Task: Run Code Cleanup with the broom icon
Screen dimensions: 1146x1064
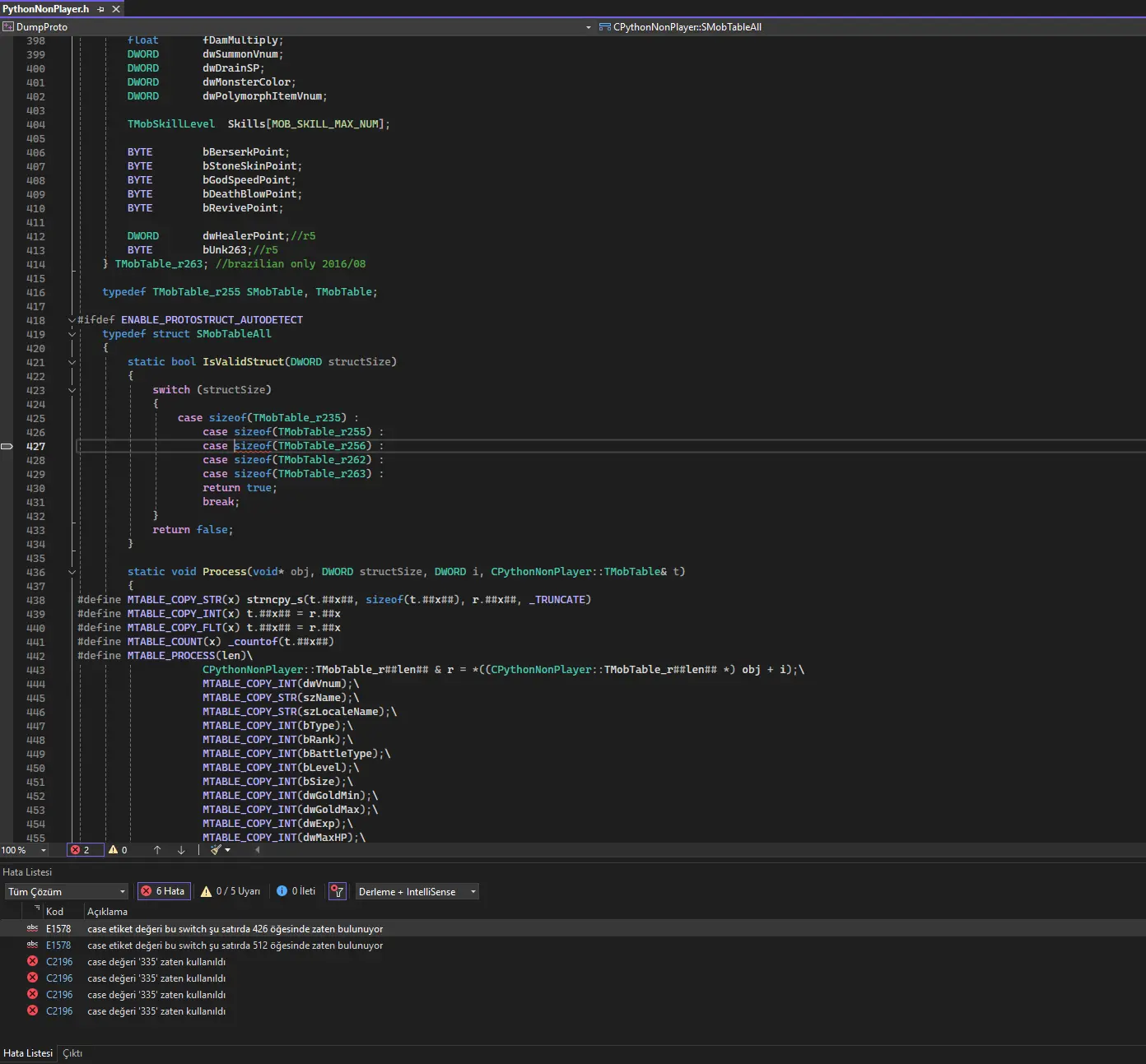Action: (216, 850)
